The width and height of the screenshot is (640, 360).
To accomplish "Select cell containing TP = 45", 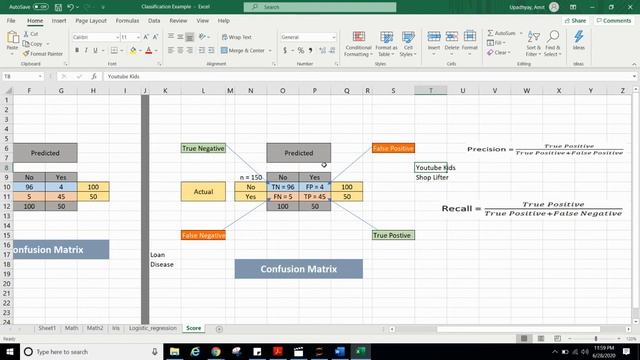I will pos(315,196).
